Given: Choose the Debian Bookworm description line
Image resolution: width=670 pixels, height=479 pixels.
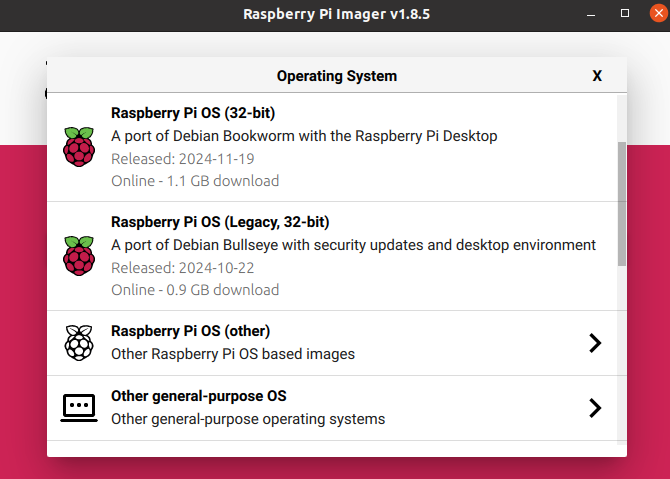Looking at the screenshot, I should pos(304,136).
